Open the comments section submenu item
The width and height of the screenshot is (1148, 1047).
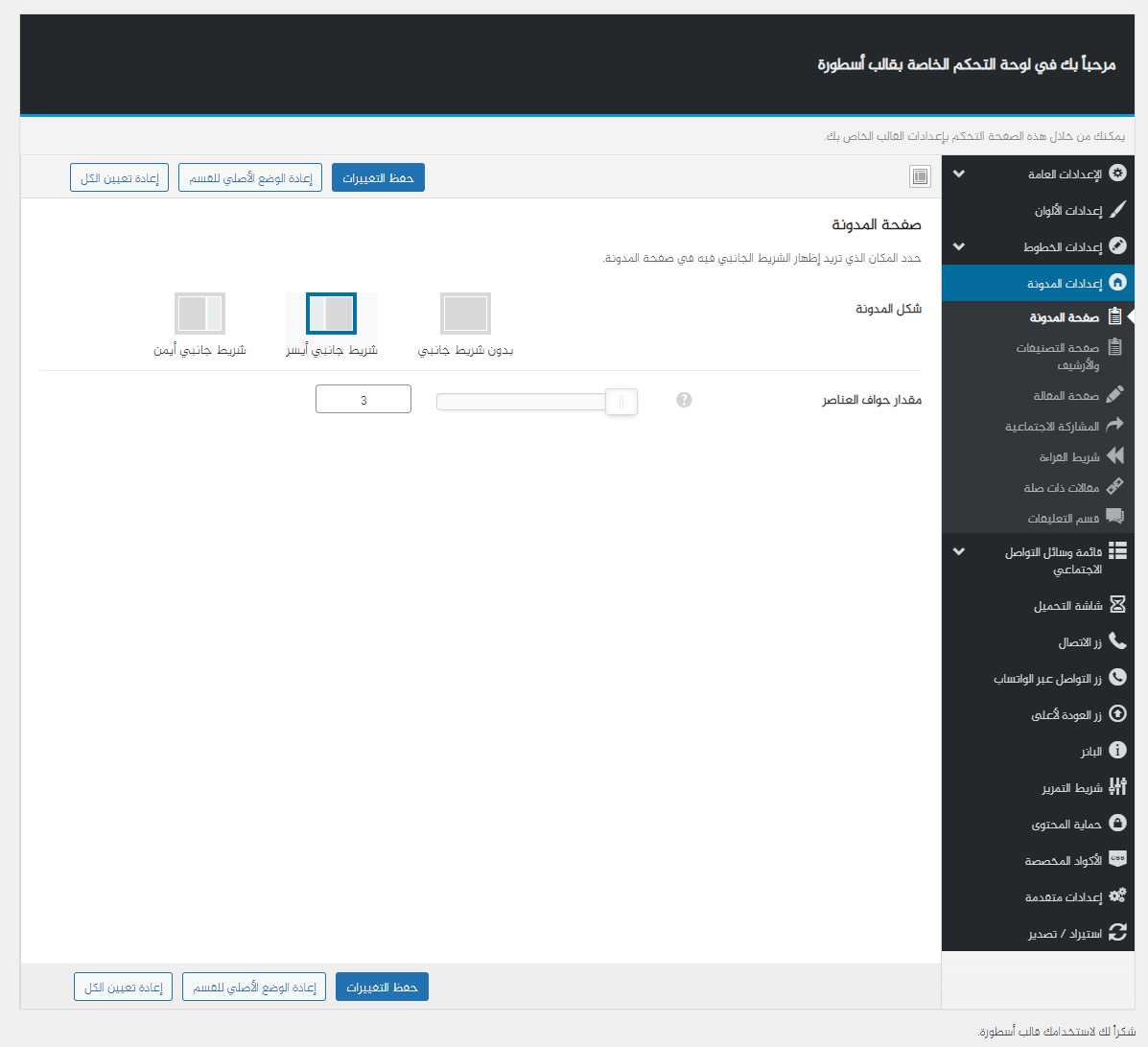point(1063,518)
